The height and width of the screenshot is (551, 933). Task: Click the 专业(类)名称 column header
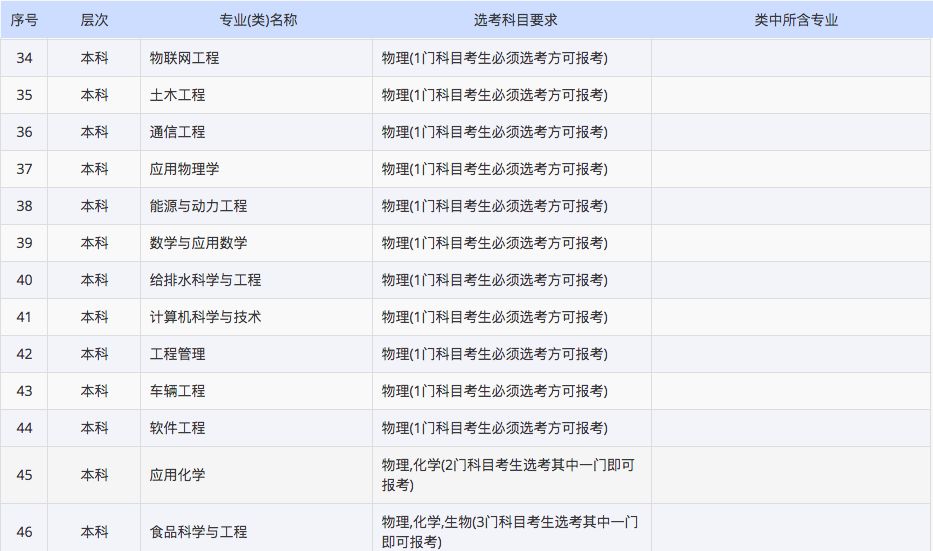[258, 20]
